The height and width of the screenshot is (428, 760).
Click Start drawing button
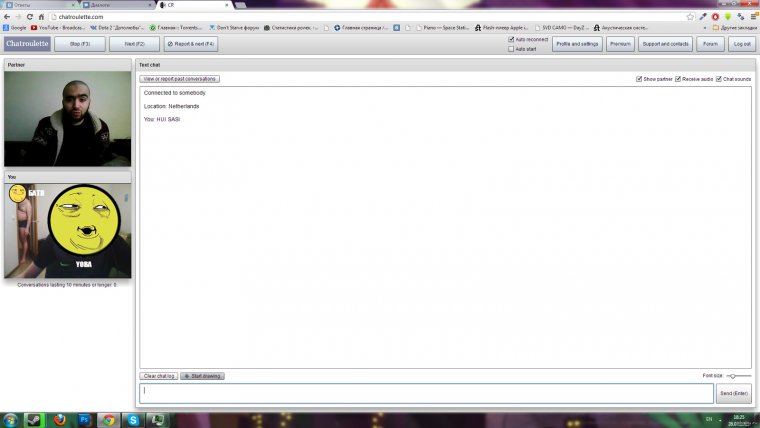pyautogui.click(x=204, y=376)
